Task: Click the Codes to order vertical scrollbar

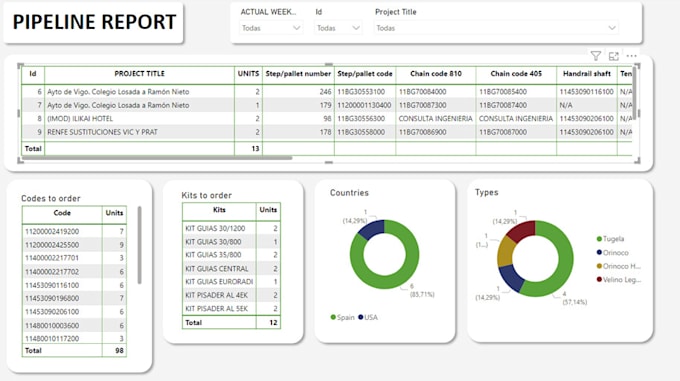Action: tap(139, 245)
